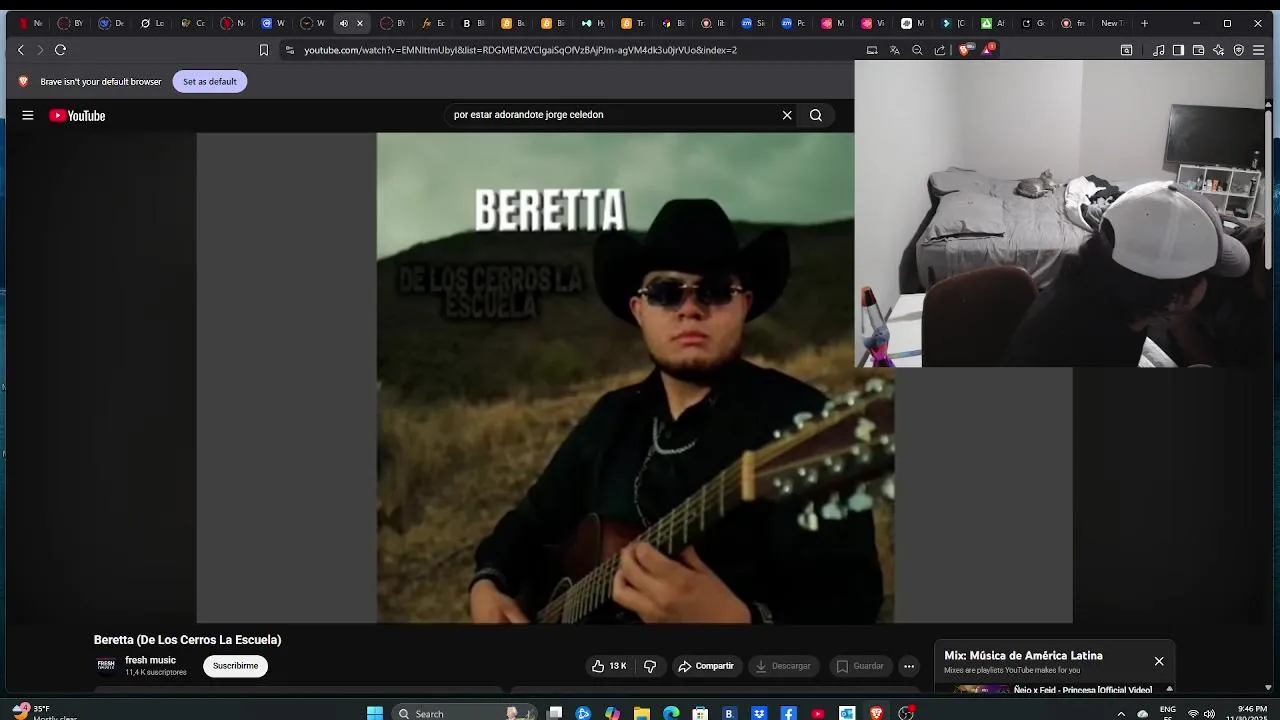The height and width of the screenshot is (720, 1280).
Task: Switch to the Hy tab
Action: coord(593,23)
